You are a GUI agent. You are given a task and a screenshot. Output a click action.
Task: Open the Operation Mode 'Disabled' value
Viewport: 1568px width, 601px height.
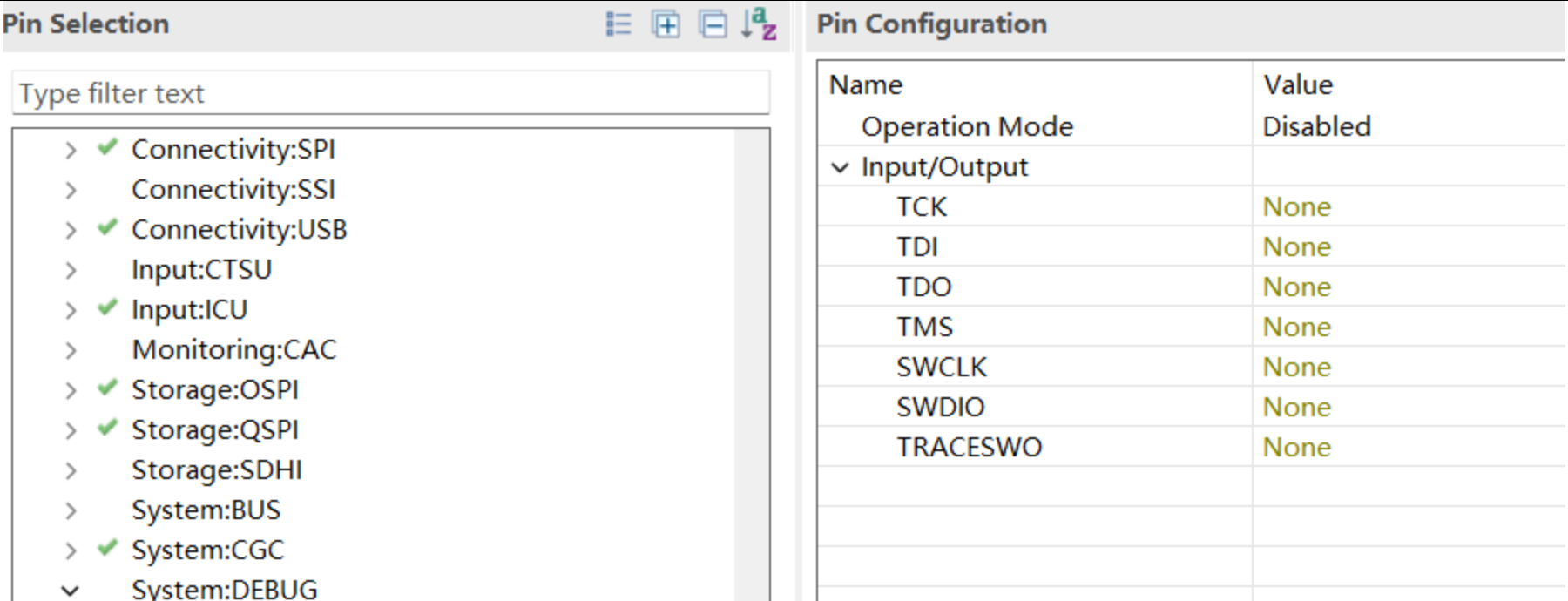click(x=1317, y=126)
